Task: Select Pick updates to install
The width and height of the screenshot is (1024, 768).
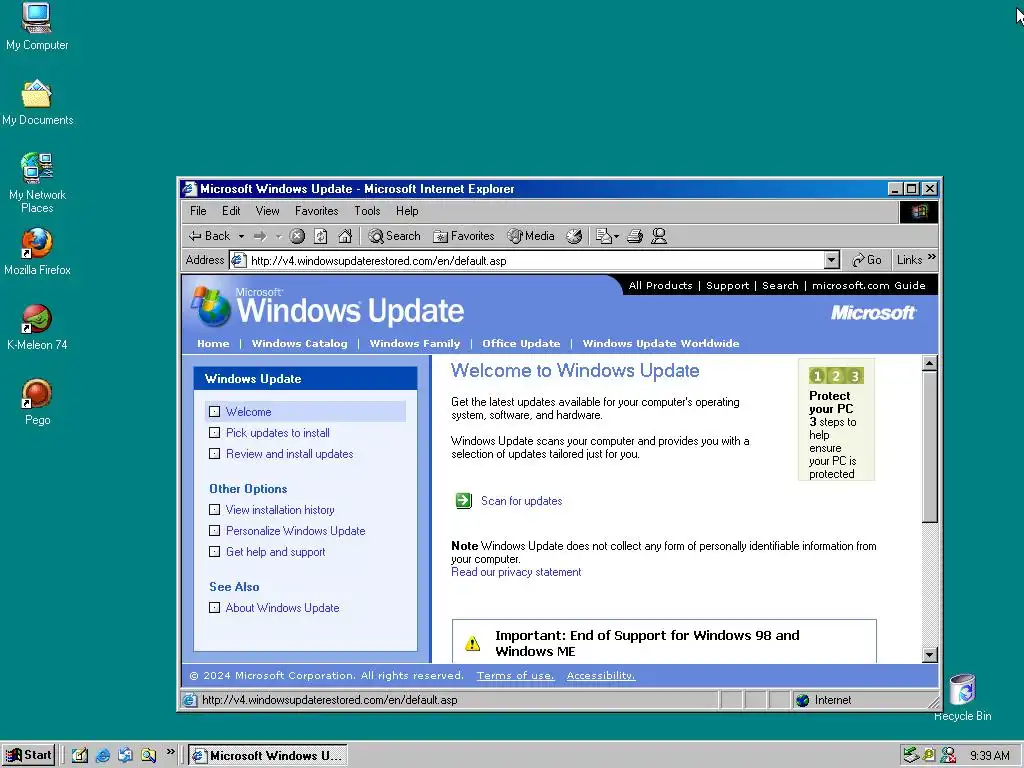Action: pos(278,433)
